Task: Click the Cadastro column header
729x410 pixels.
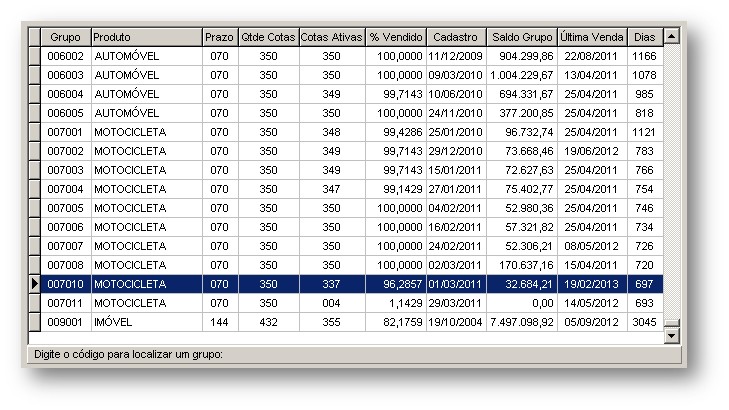Action: [456, 37]
